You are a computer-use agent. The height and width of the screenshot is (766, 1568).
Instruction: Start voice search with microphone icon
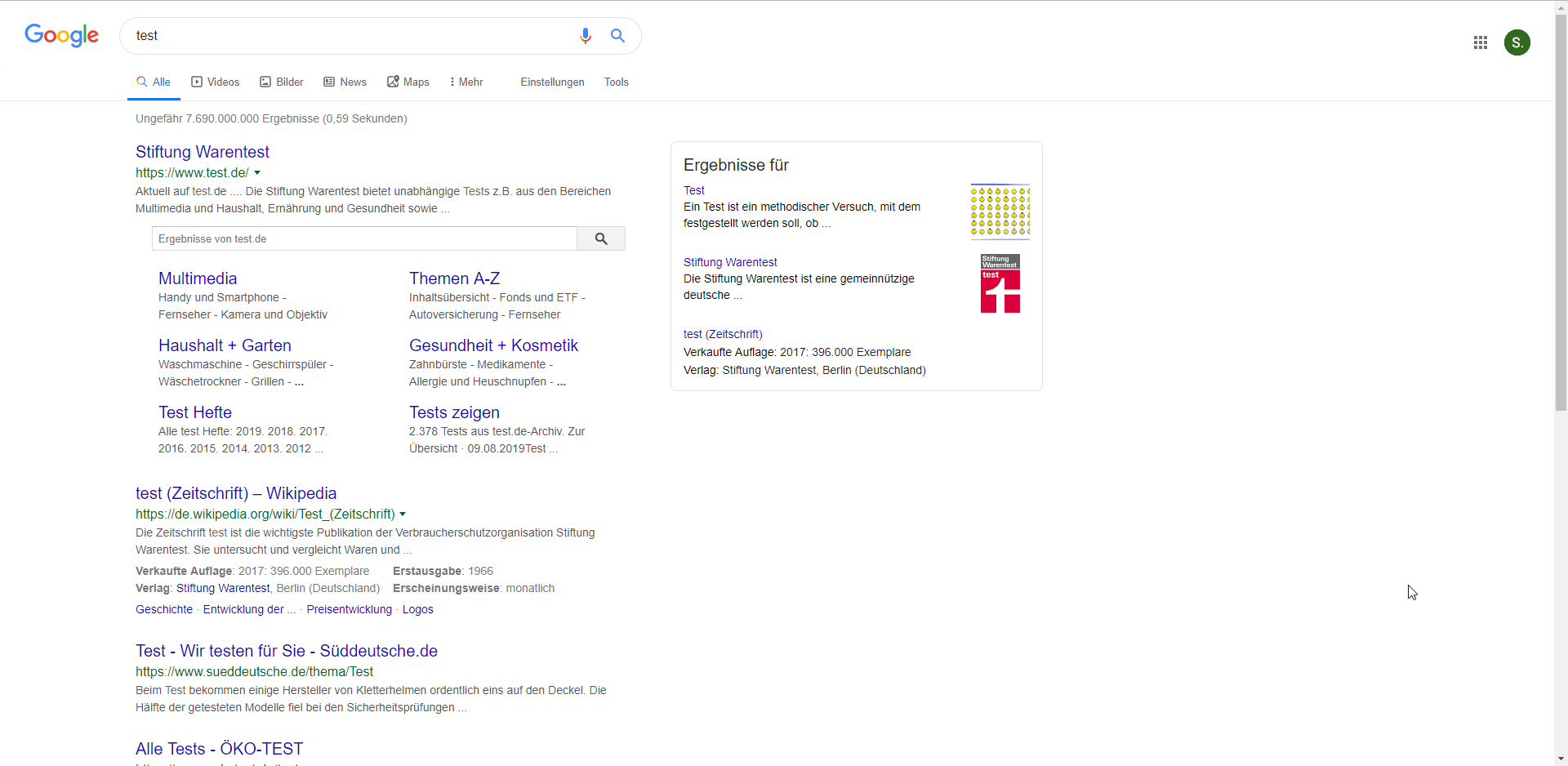click(585, 36)
